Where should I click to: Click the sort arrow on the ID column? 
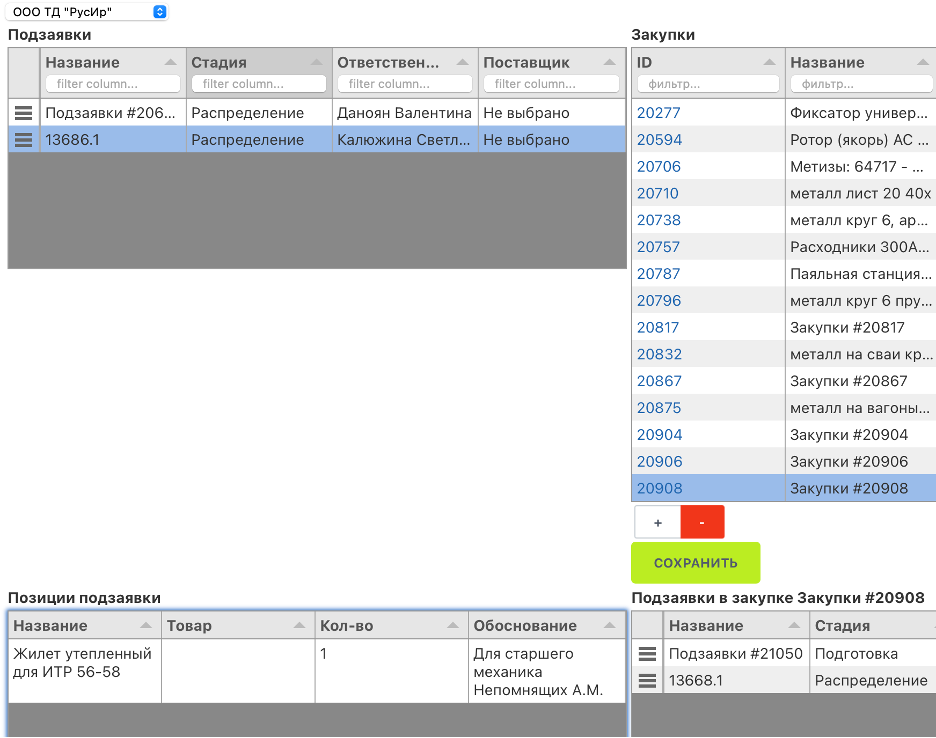[769, 61]
